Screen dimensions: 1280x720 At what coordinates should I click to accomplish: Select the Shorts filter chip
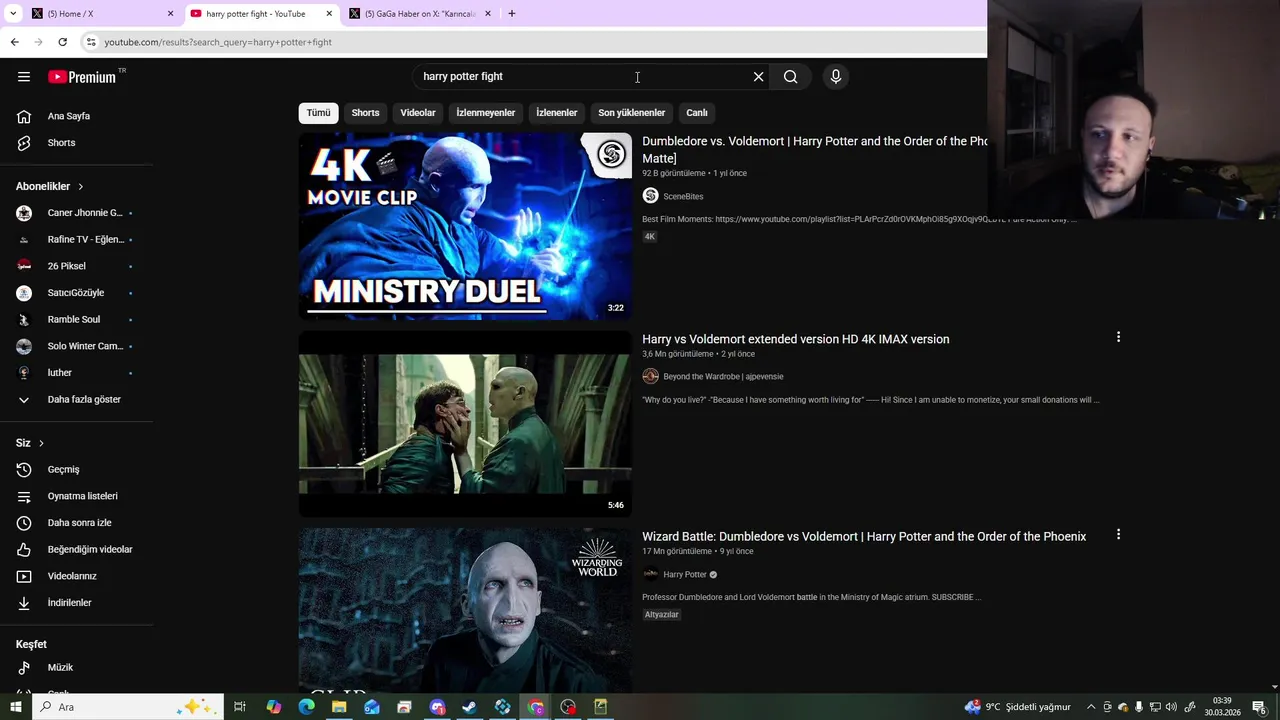(x=365, y=113)
